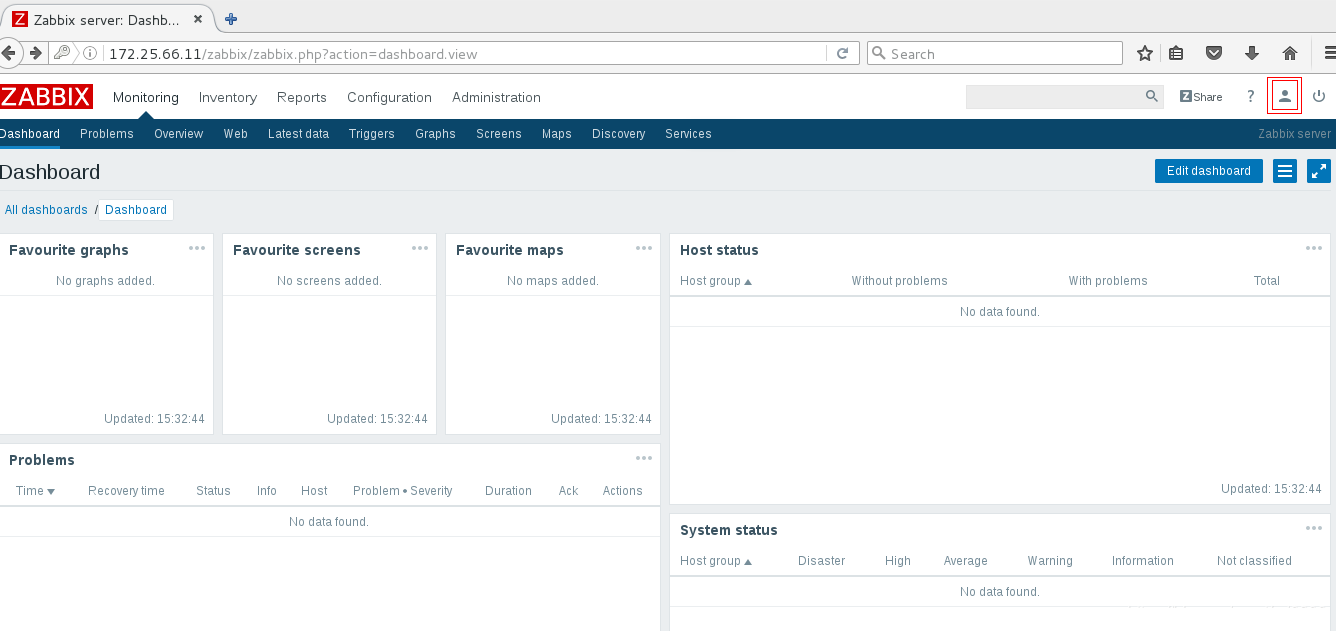
Task: Follow the All dashboards breadcrumb link
Action: (46, 210)
